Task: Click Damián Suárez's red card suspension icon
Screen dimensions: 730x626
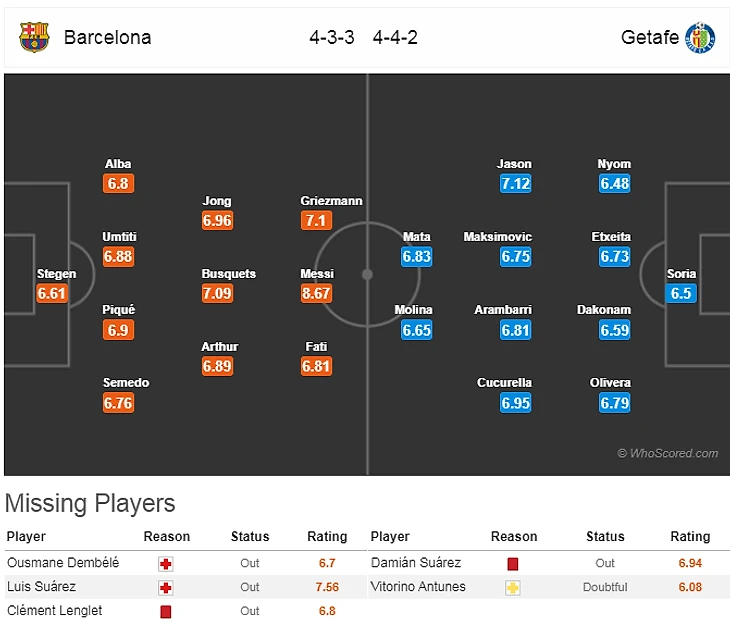Action: (513, 564)
